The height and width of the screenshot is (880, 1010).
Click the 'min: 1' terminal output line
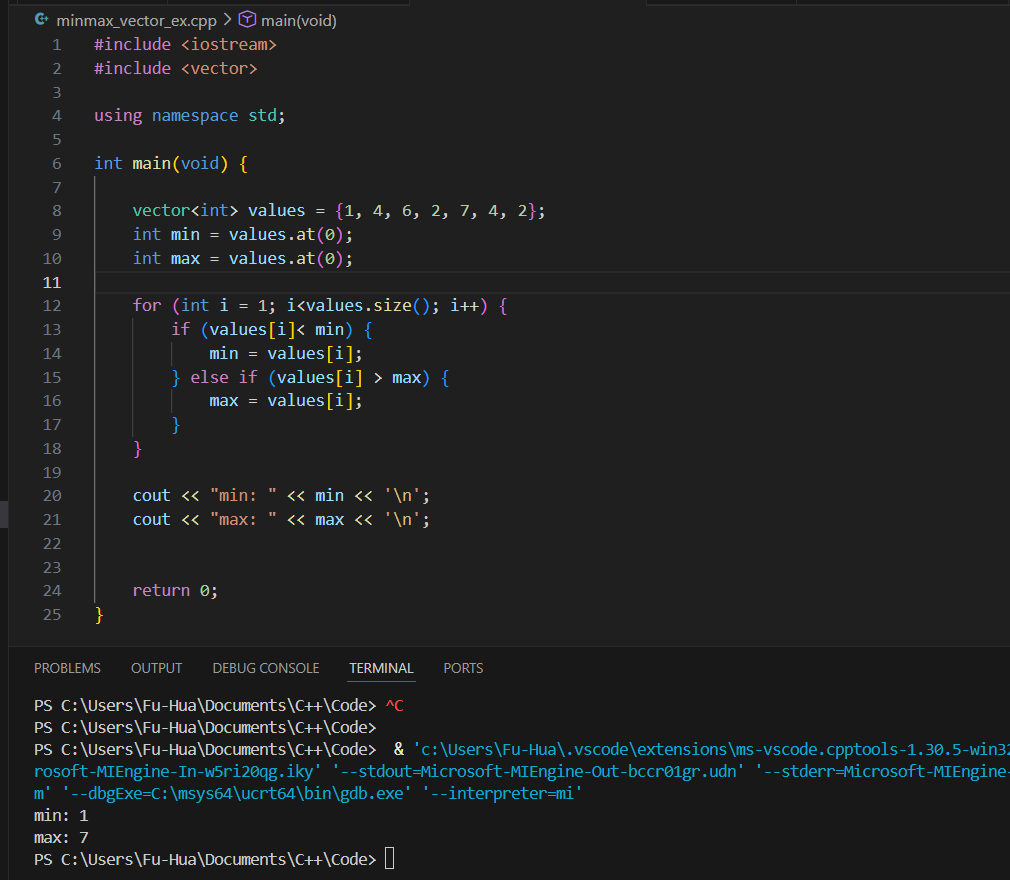click(x=61, y=815)
